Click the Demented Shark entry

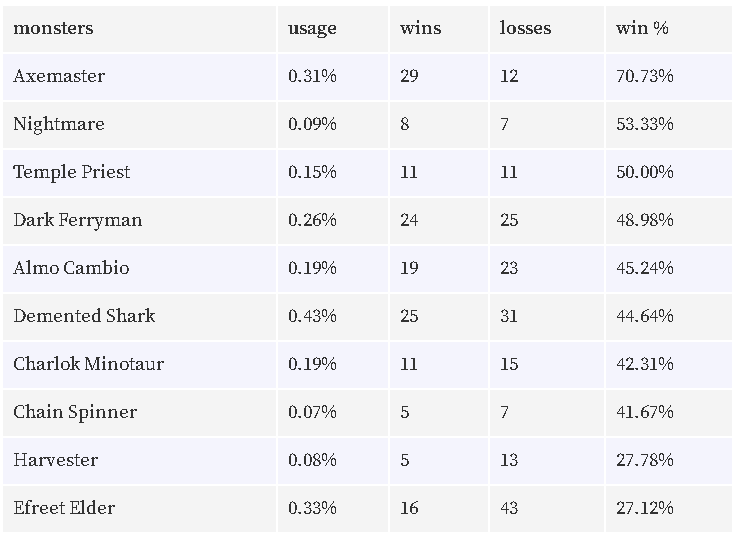(84, 316)
